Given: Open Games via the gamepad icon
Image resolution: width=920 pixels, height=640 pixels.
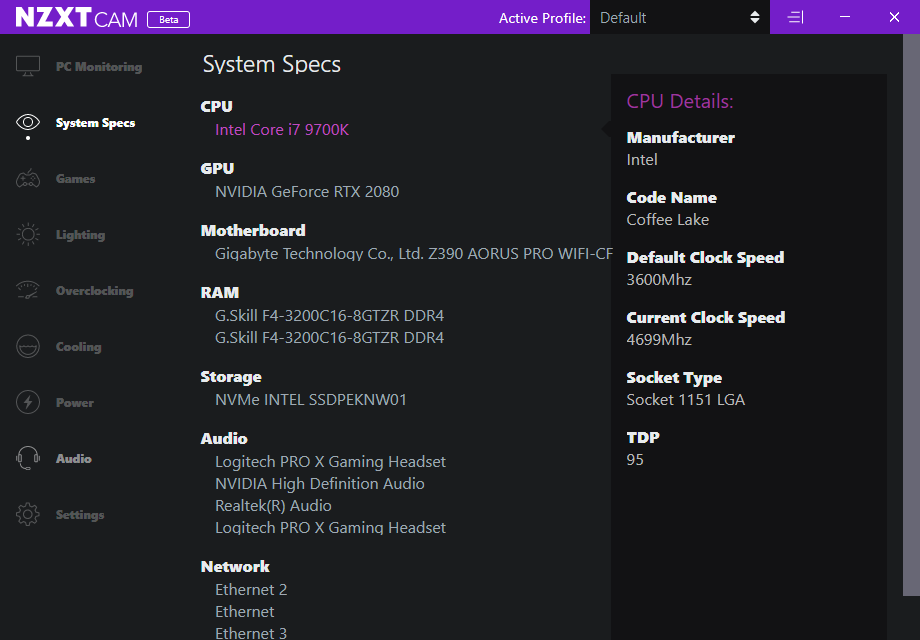Looking at the screenshot, I should 28,179.
